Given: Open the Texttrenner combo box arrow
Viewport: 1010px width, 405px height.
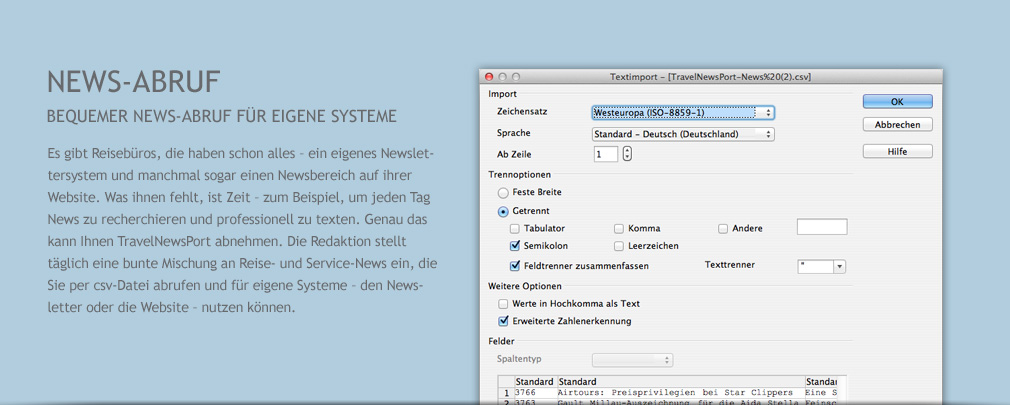Looking at the screenshot, I should coord(839,266).
